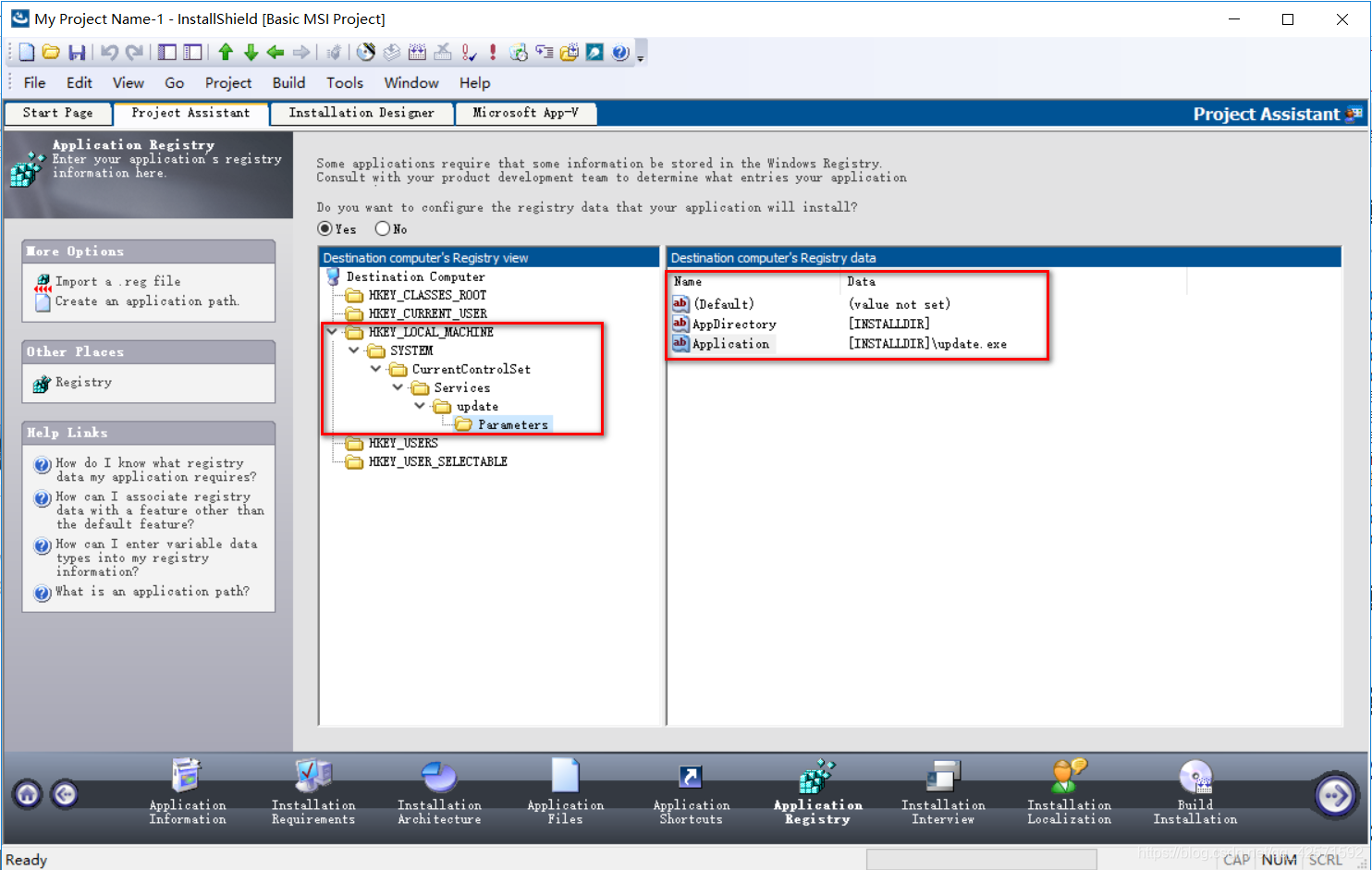Viewport: 1372px width, 870px height.
Task: Save the project with the floppy disk icon
Action: tap(77, 53)
